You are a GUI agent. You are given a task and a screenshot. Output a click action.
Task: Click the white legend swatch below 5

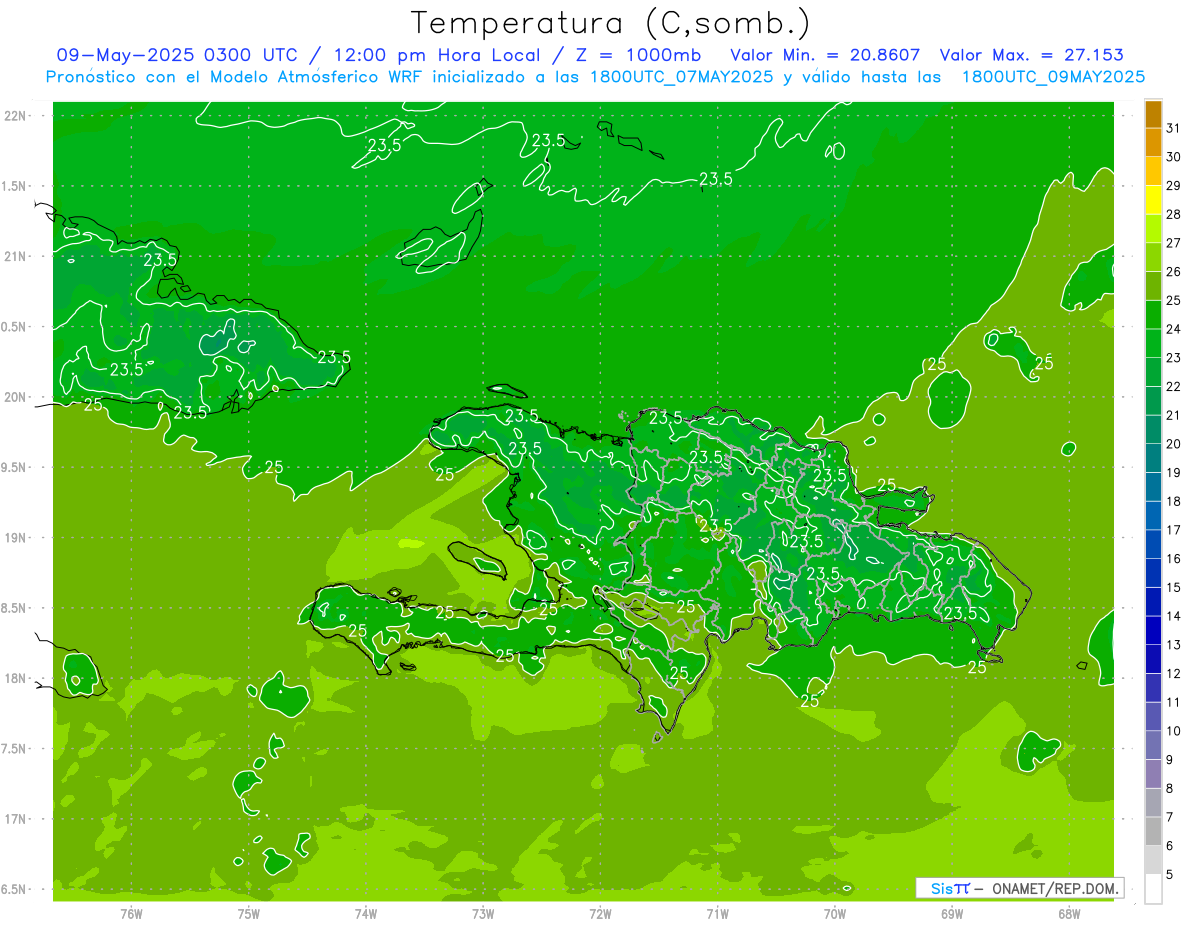(1153, 889)
